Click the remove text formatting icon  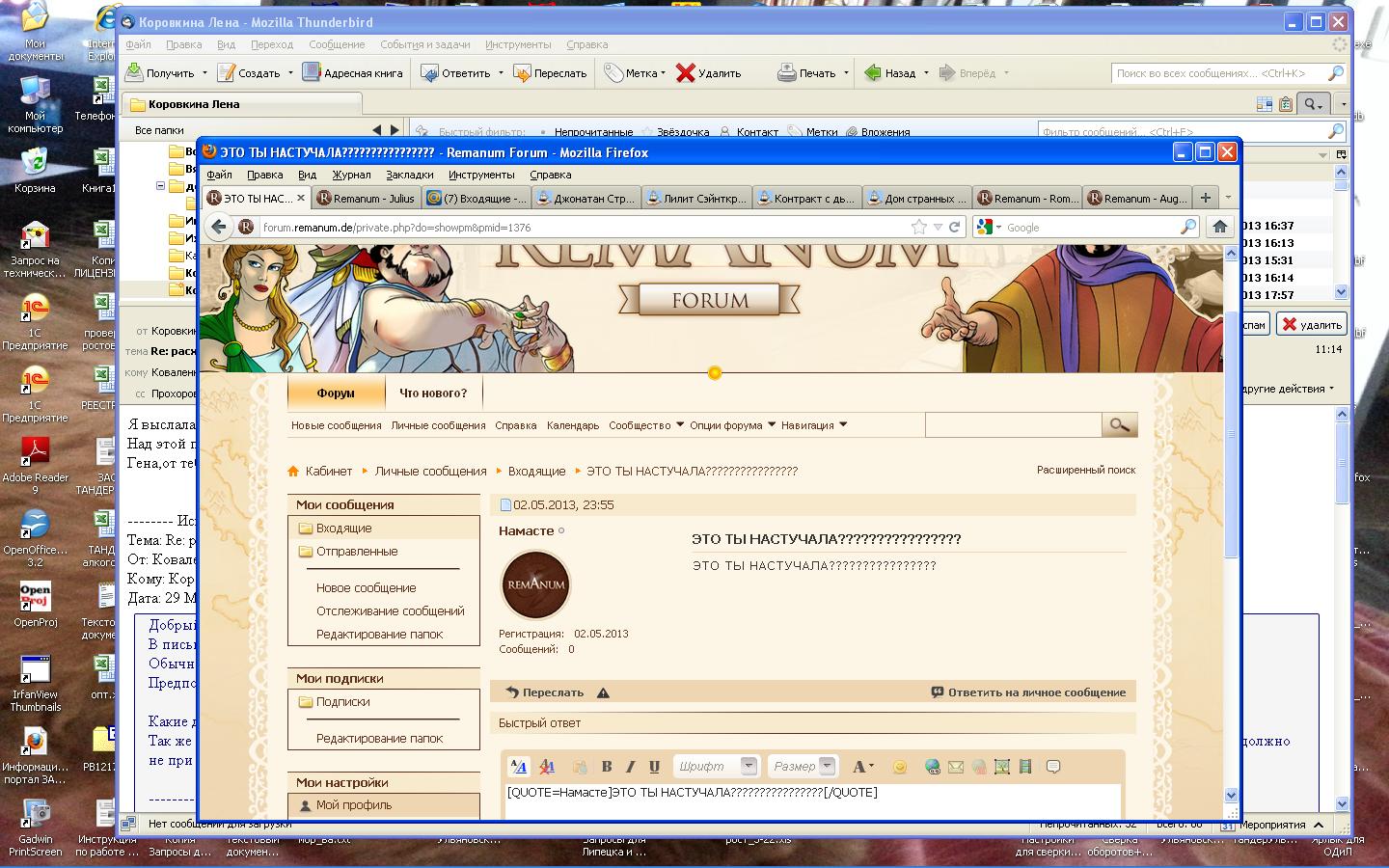(x=547, y=767)
